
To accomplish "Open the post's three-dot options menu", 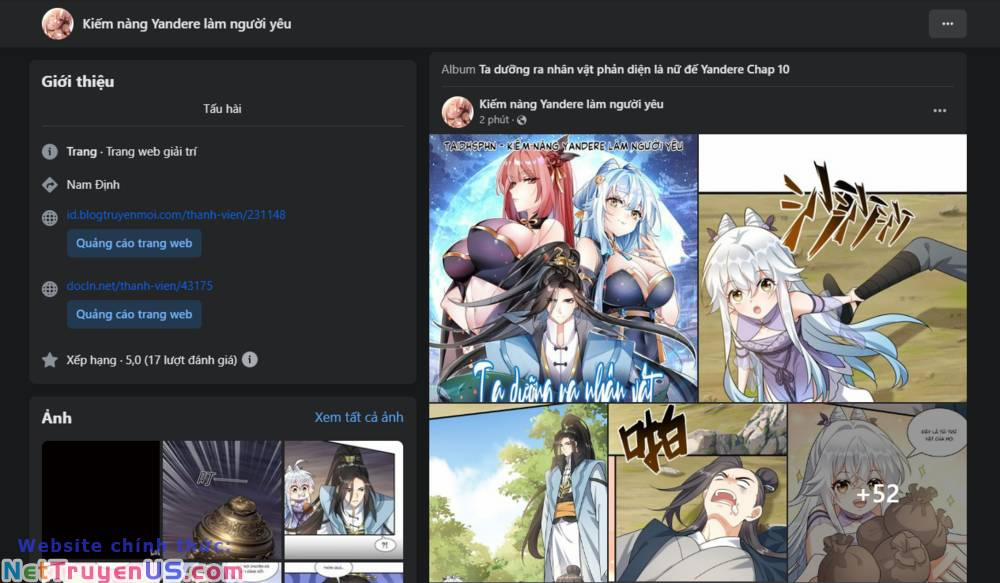I will pyautogui.click(x=939, y=111).
